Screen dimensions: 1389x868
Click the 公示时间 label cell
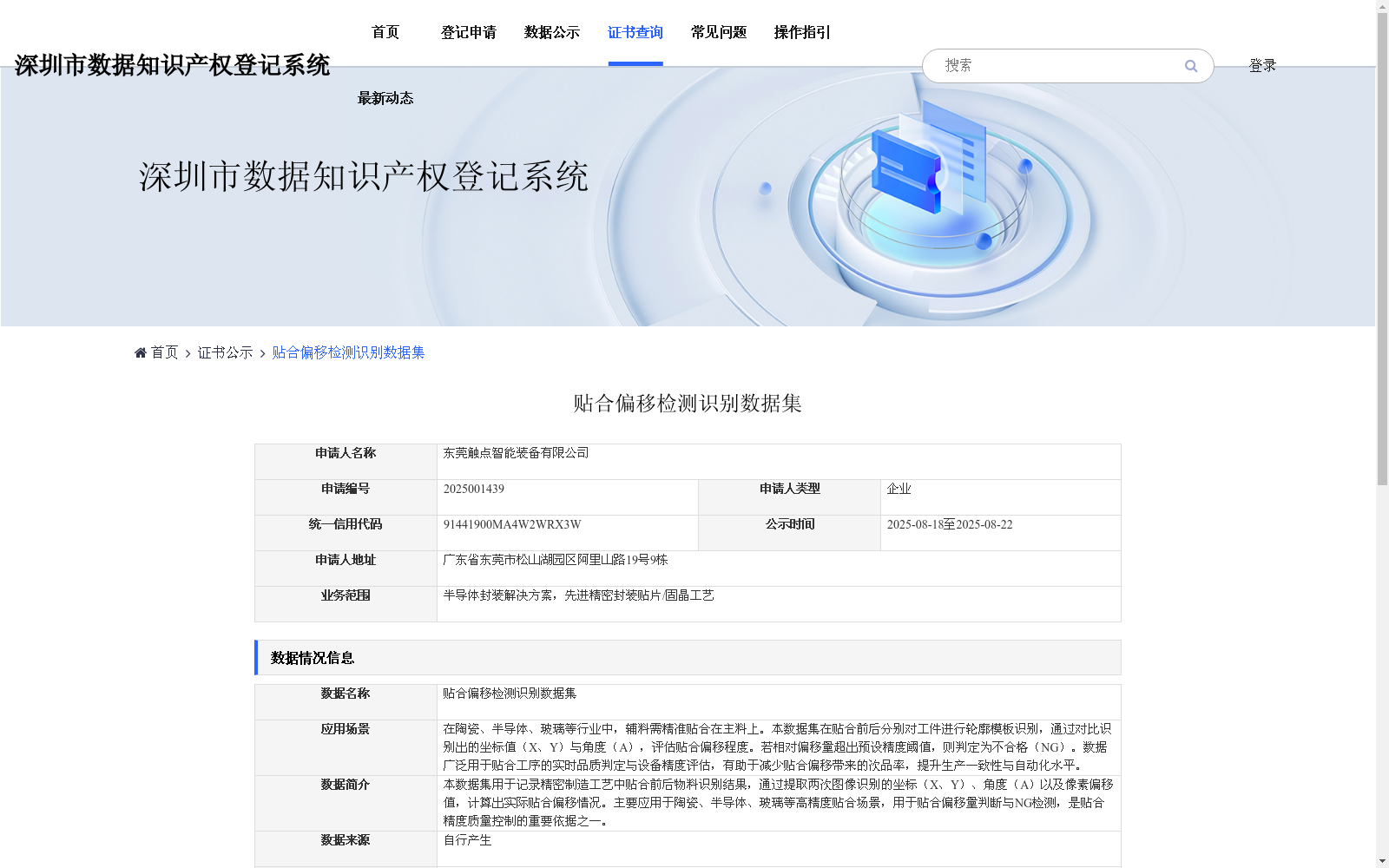point(790,533)
